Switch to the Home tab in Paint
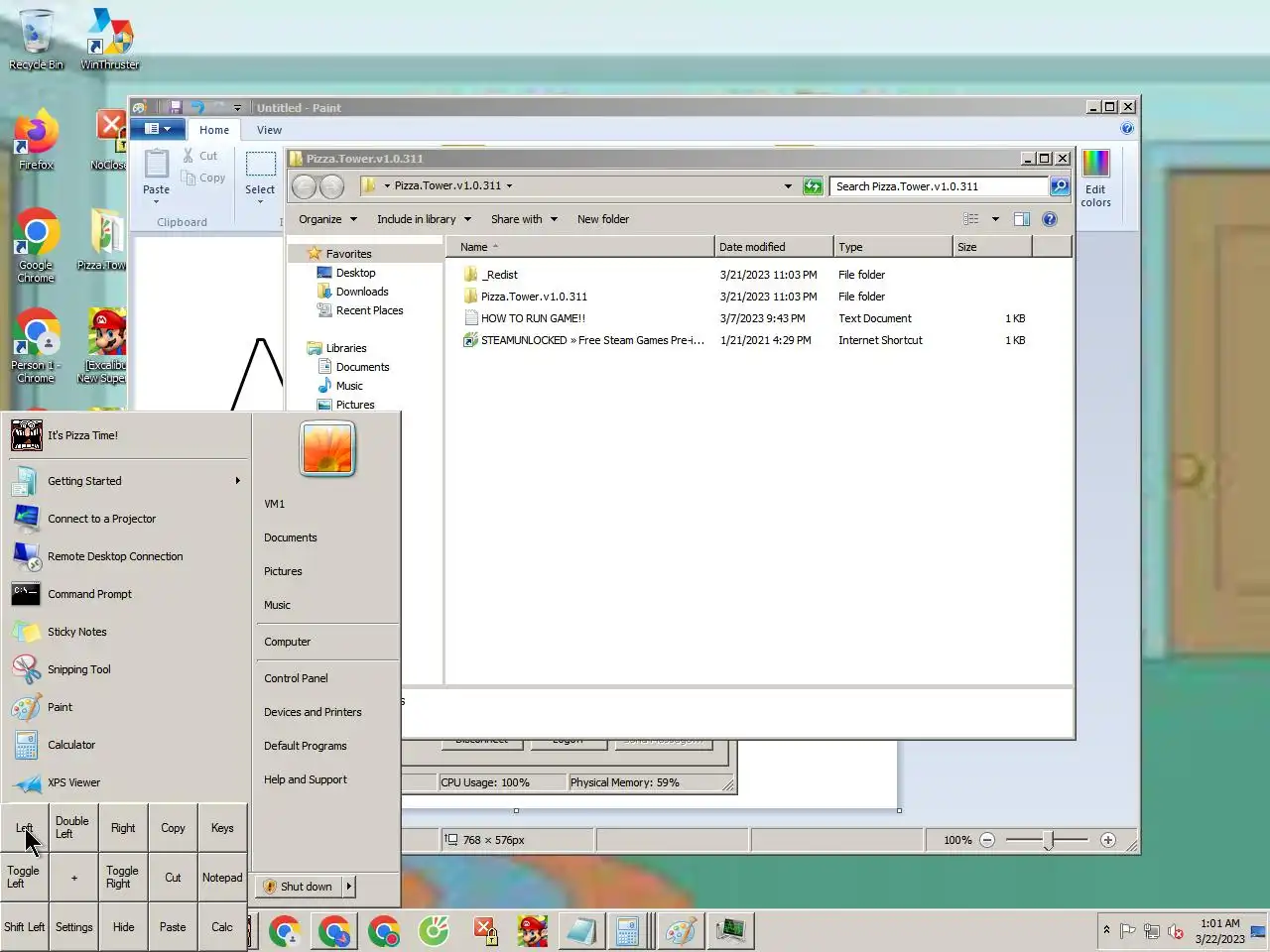Image resolution: width=1270 pixels, height=952 pixels. pyautogui.click(x=214, y=130)
